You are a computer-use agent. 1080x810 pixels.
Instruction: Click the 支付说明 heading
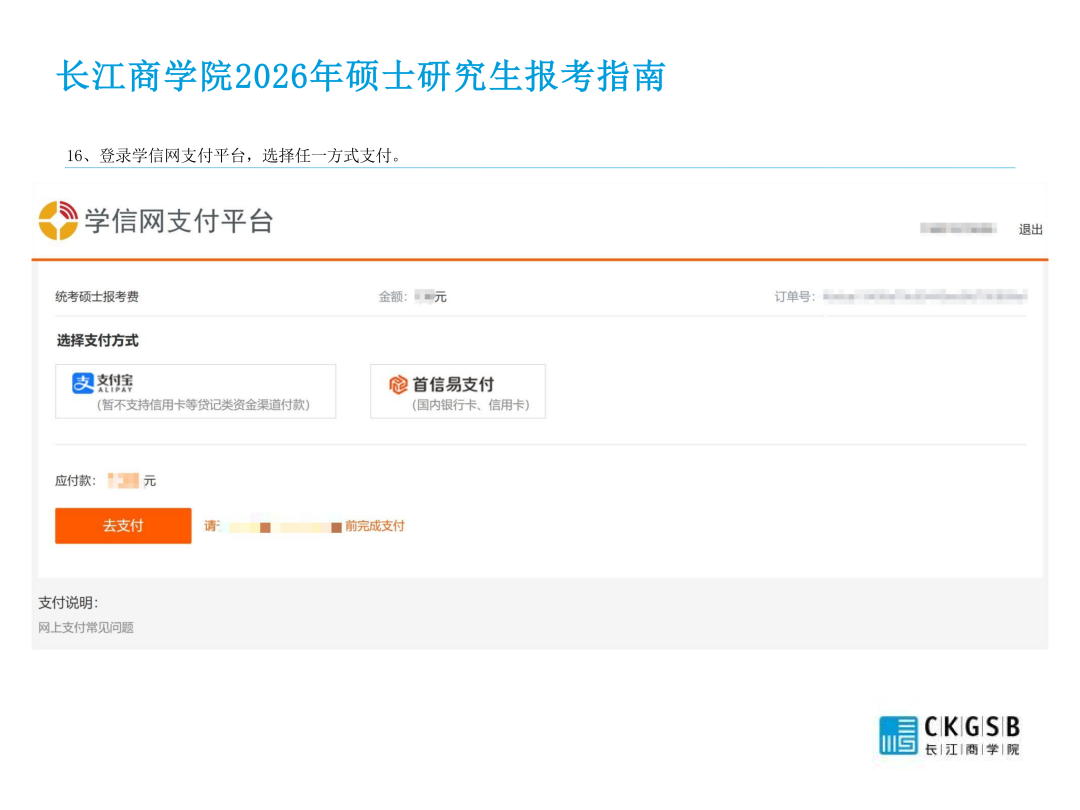coord(68,603)
